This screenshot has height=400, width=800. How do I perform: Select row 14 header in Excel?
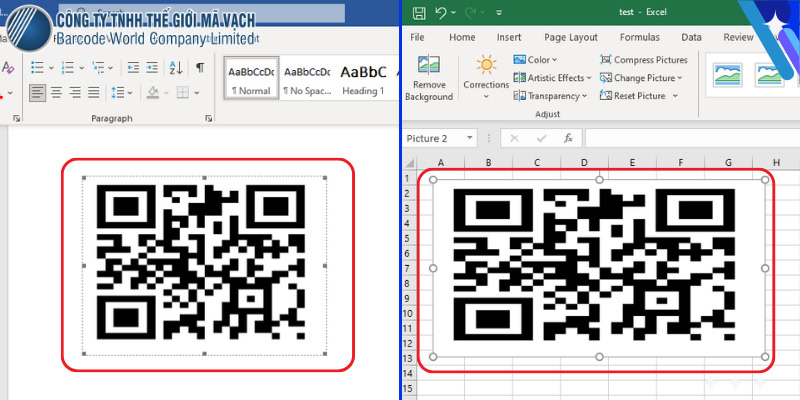pyautogui.click(x=410, y=373)
